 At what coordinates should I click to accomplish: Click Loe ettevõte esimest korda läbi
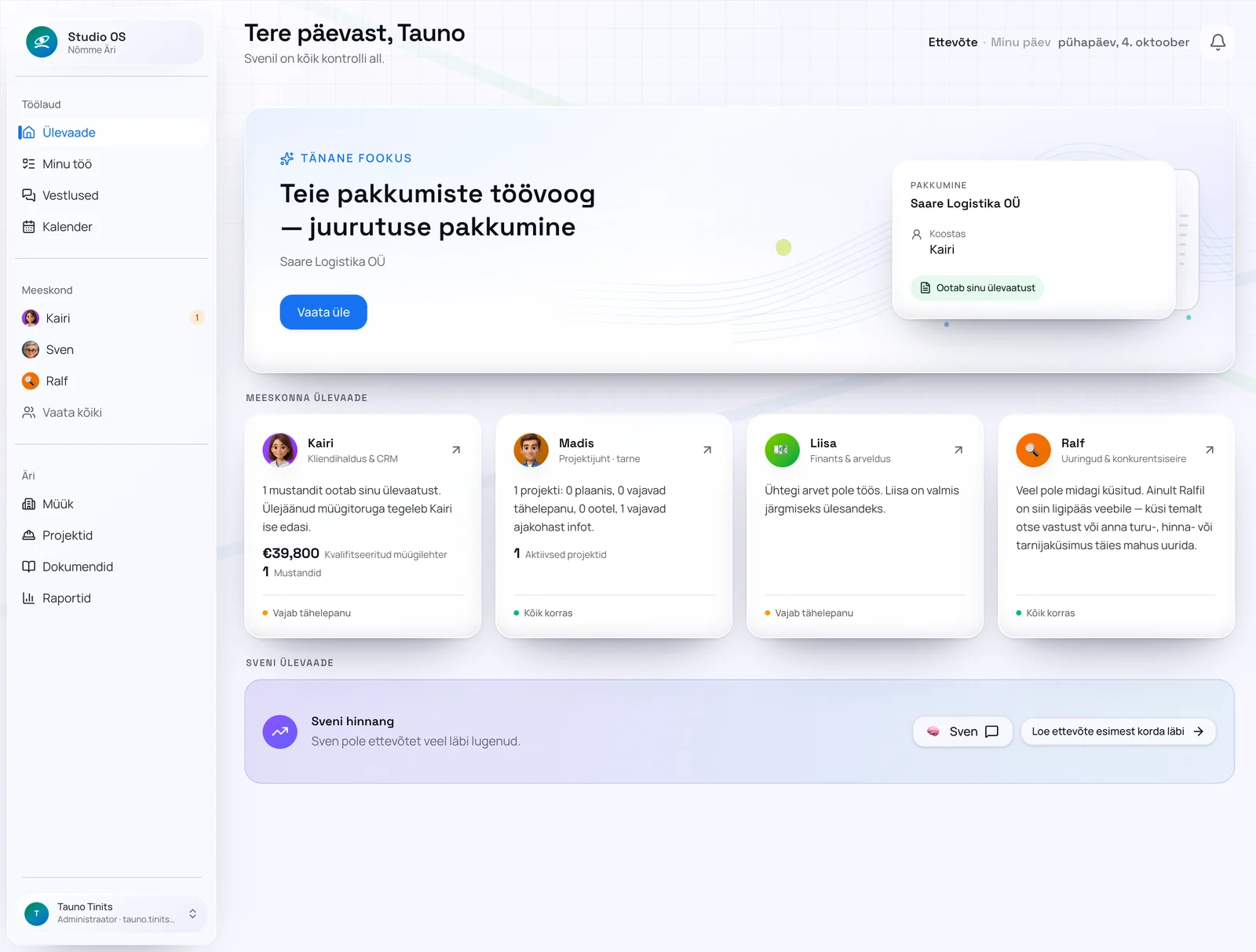[1118, 731]
